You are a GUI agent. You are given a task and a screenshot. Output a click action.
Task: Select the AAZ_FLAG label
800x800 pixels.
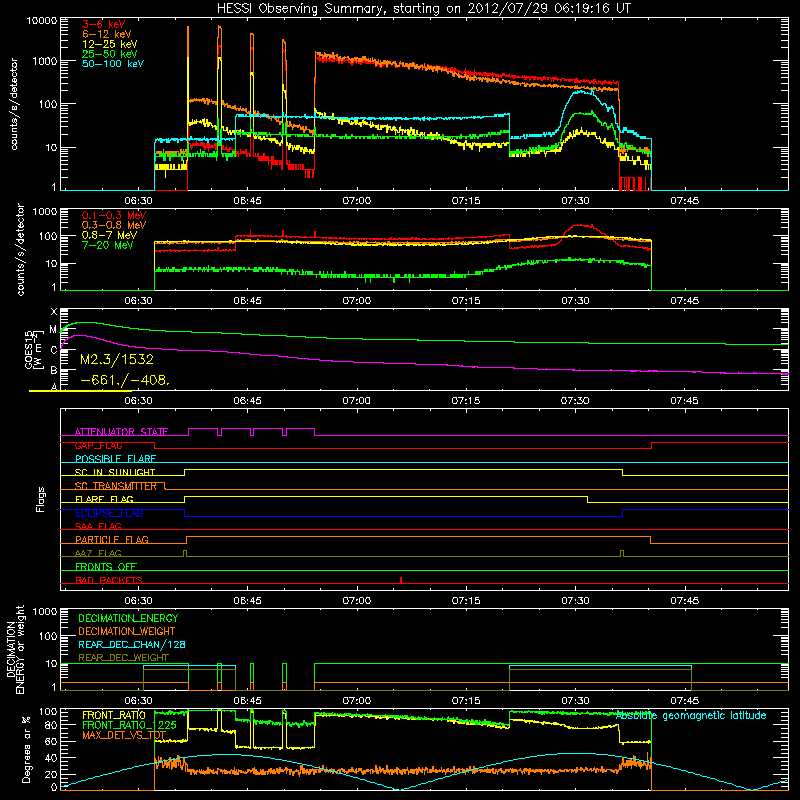98,553
